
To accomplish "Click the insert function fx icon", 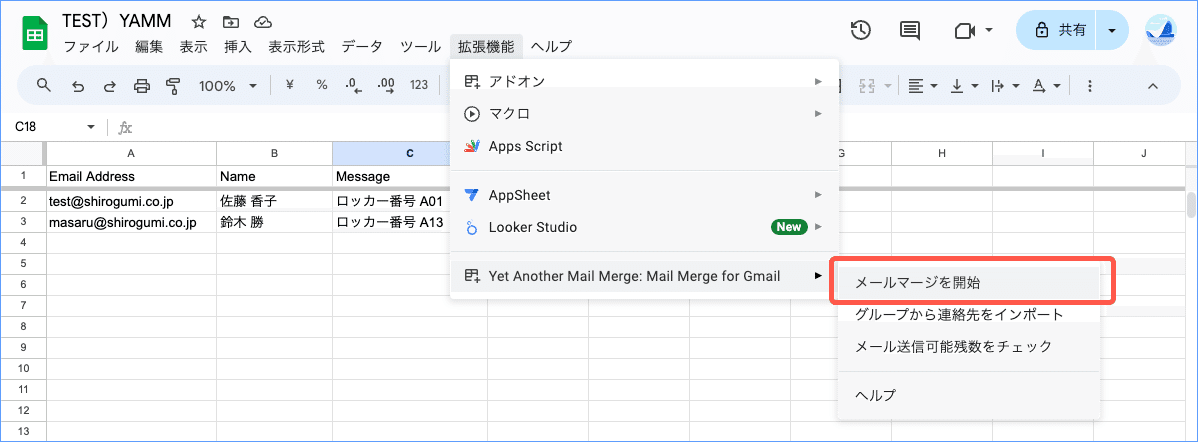I will [x=126, y=127].
